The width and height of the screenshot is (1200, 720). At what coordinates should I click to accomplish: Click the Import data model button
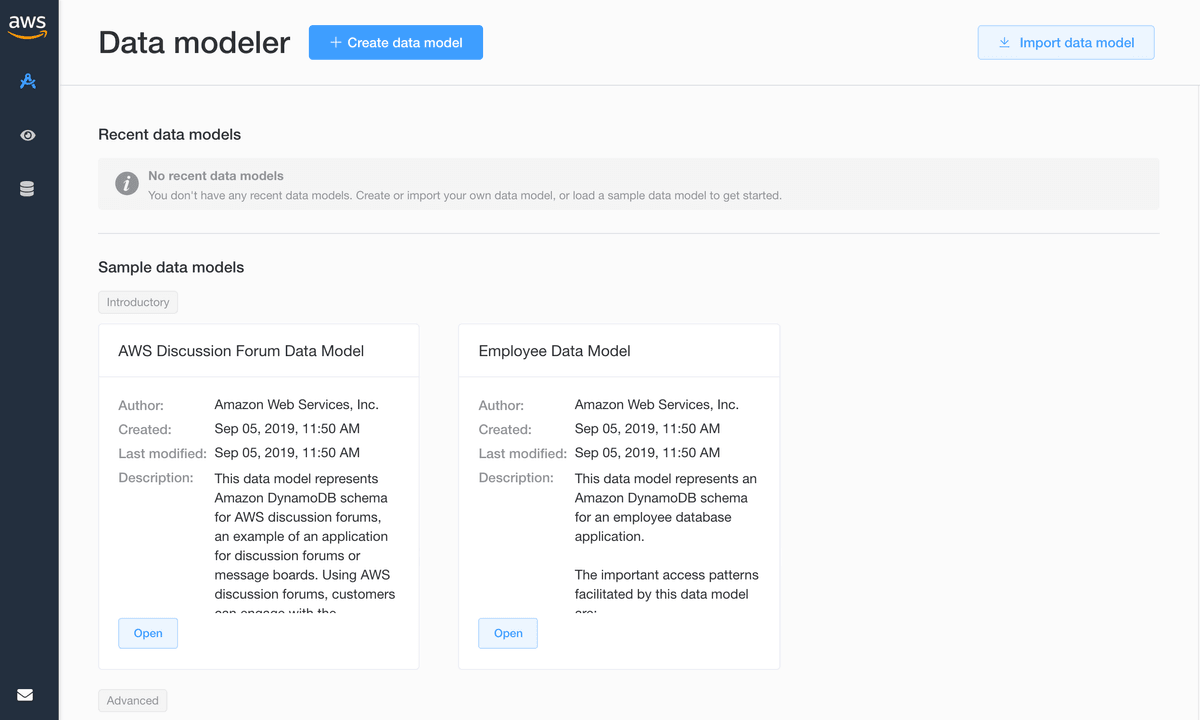1066,42
